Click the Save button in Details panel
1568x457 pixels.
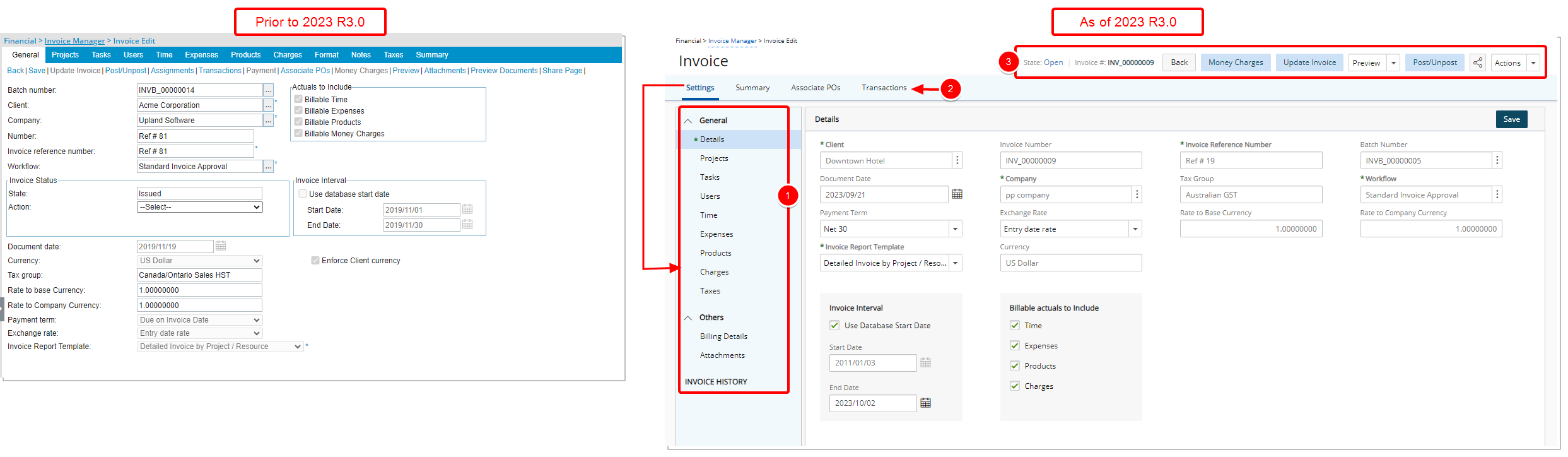[1512, 119]
